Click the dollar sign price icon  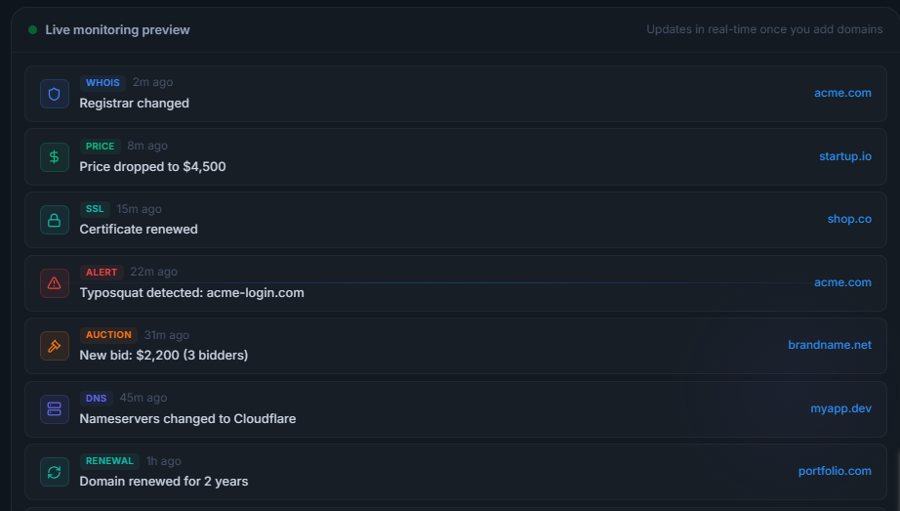55,157
